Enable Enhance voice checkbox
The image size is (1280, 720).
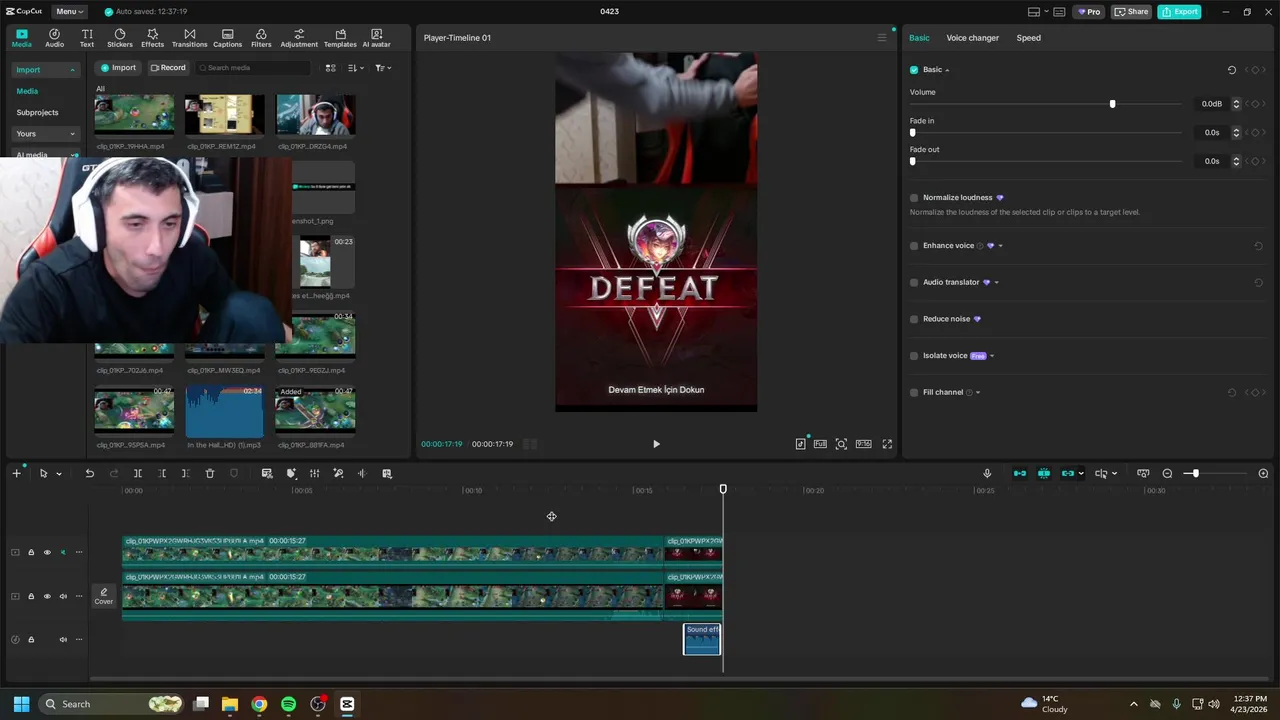pos(914,246)
